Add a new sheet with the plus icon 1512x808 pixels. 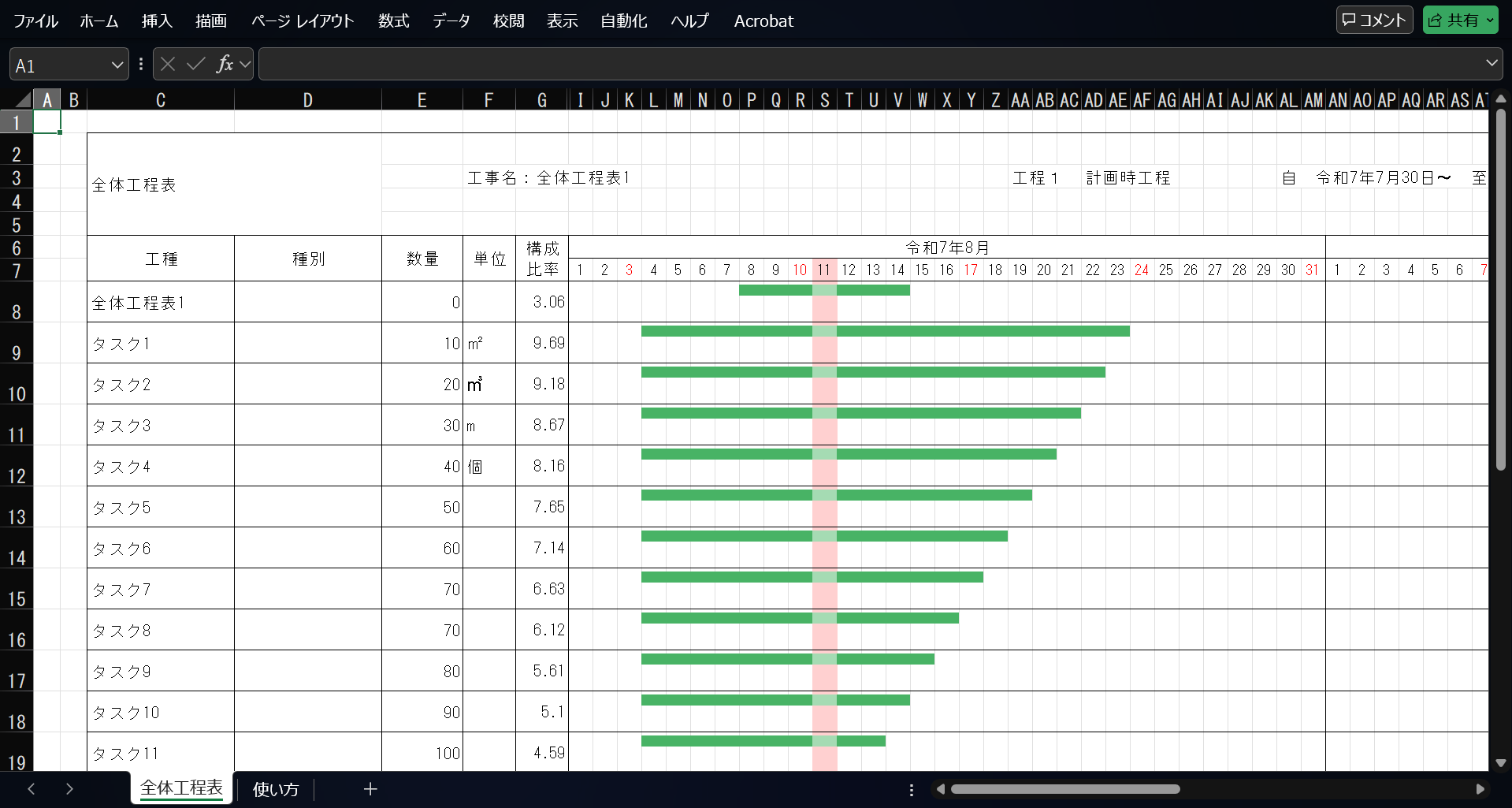click(370, 789)
